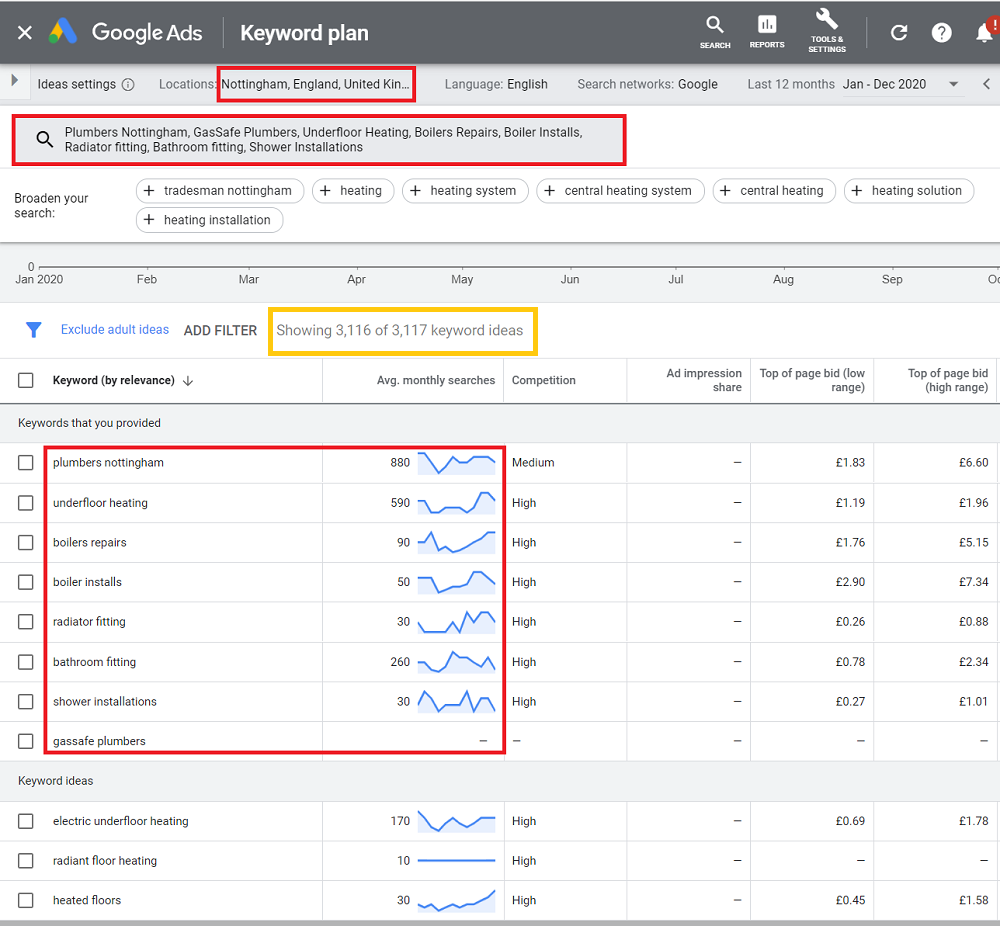Viewport: 1000px width, 926px height.
Task: Open the notifications bell icon
Action: point(985,32)
